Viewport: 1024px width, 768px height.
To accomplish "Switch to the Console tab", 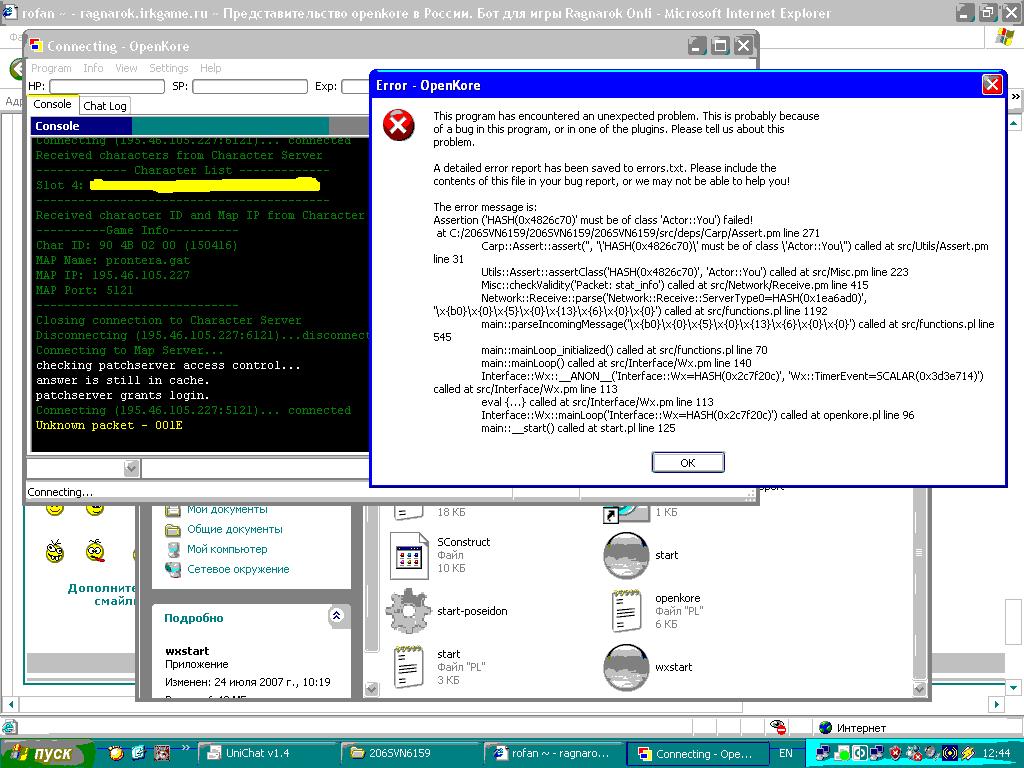I will pos(52,104).
